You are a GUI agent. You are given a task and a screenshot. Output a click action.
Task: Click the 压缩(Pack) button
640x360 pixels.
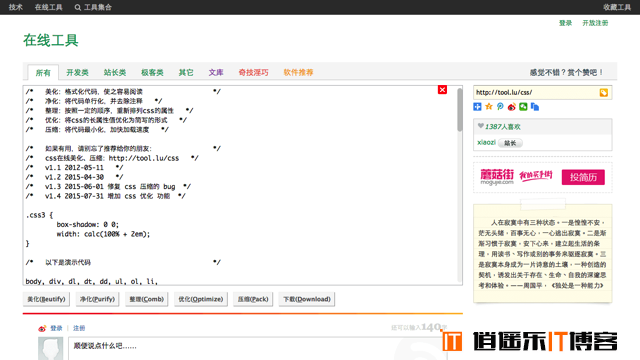pos(253,299)
